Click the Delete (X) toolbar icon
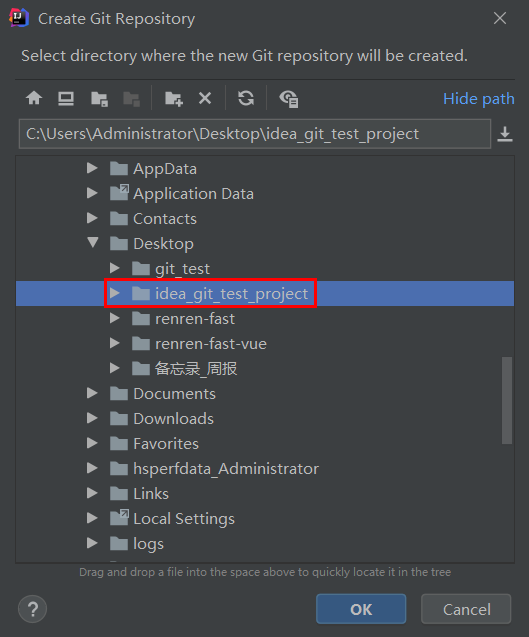The height and width of the screenshot is (637, 529). tap(205, 98)
